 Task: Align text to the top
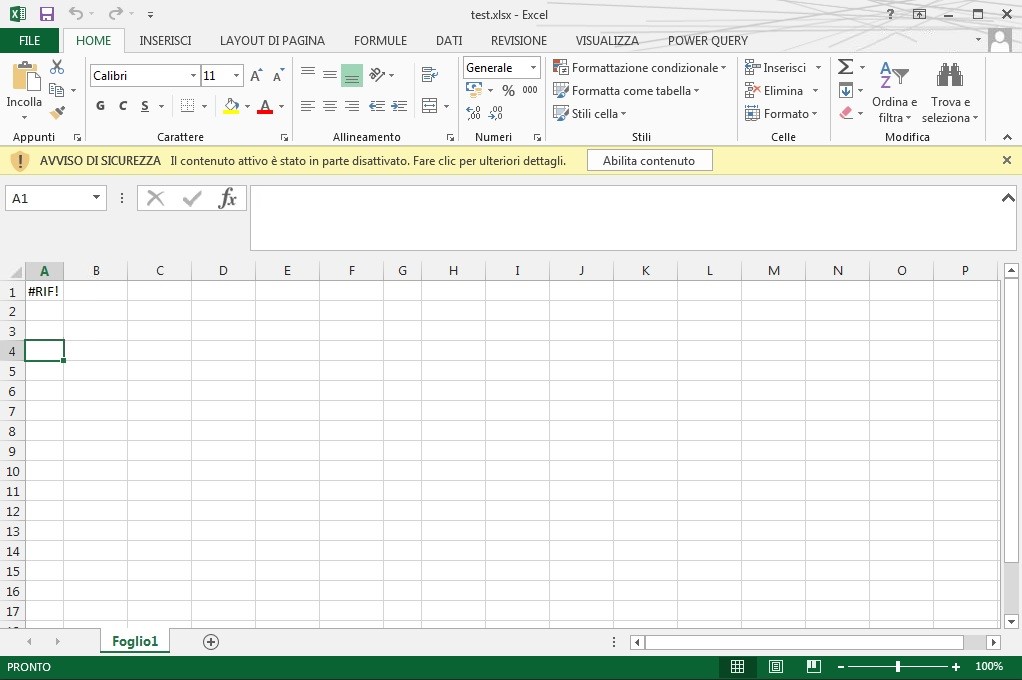pyautogui.click(x=308, y=73)
